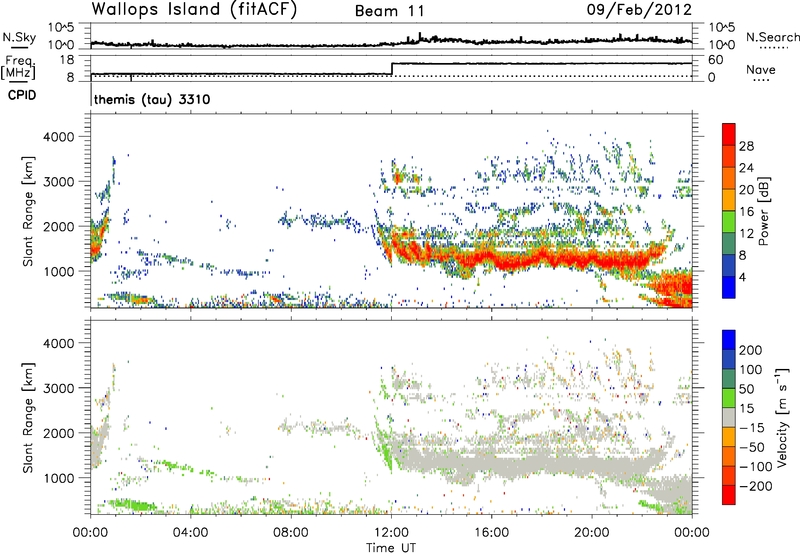Click '2000' tick in the power panel
This screenshot has width=800, height=554.
point(58,226)
